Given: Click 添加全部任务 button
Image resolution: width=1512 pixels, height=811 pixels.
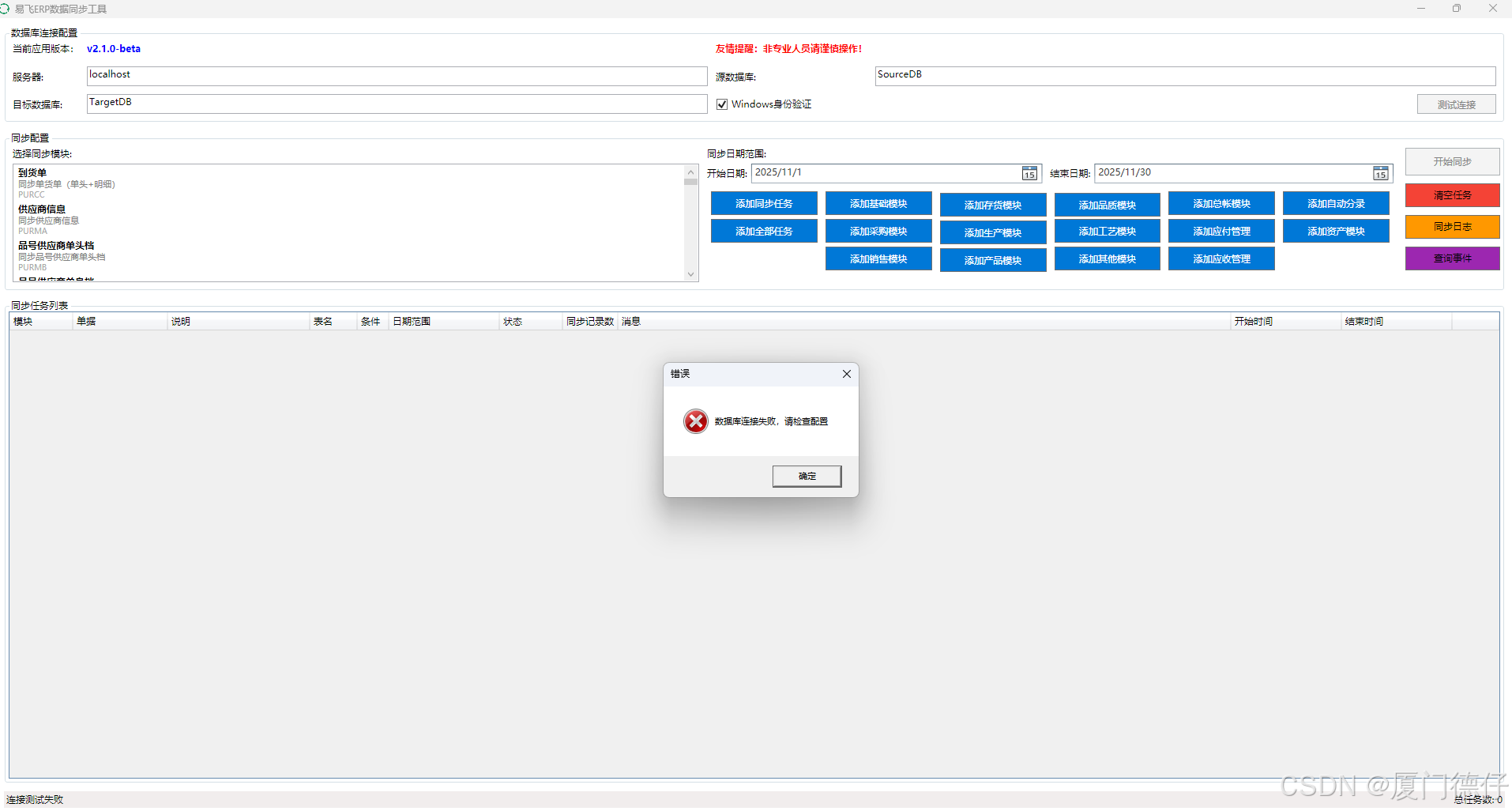Looking at the screenshot, I should pos(764,232).
